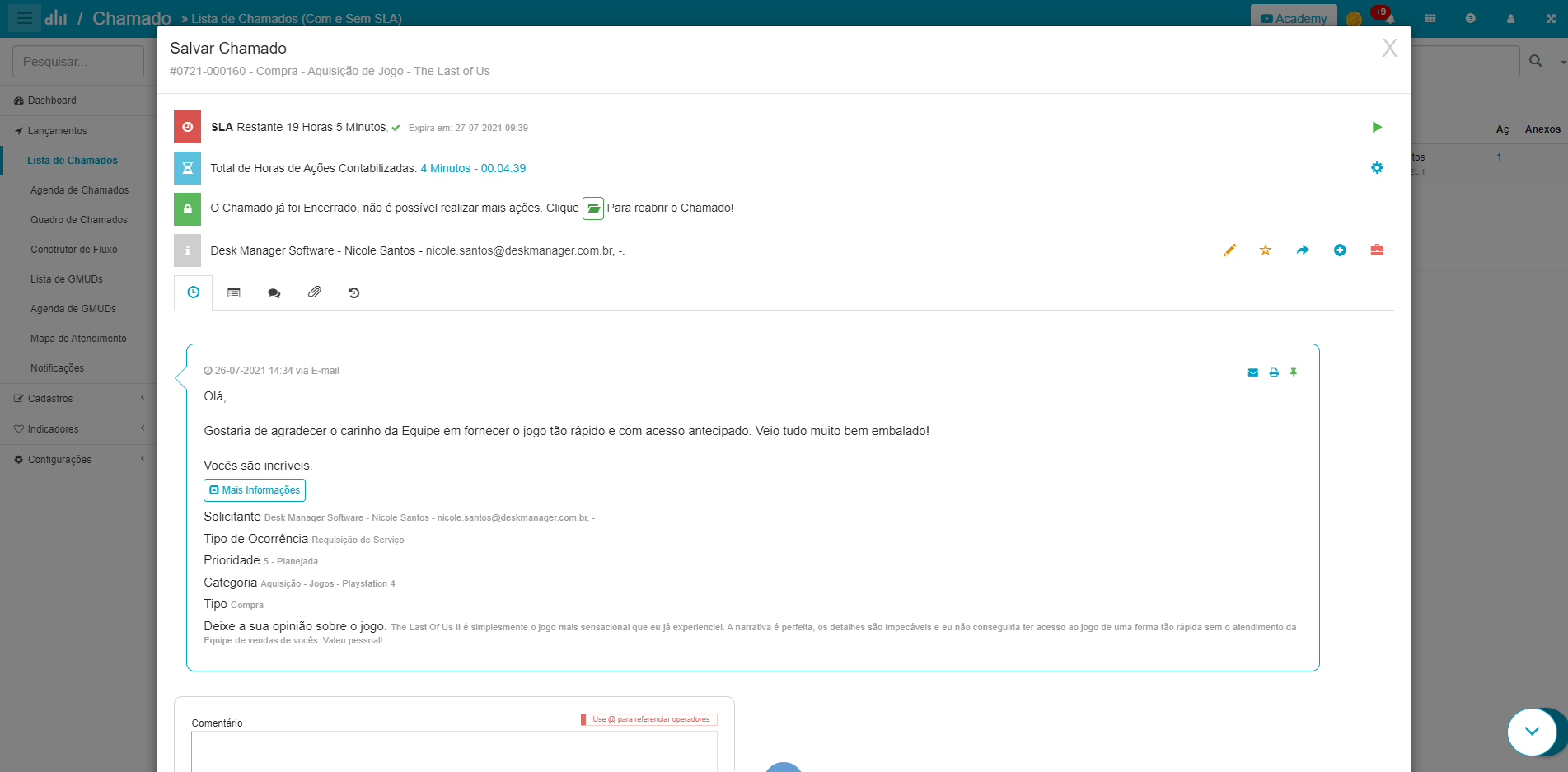Click the help question mark icon
Viewport: 1568px width, 772px height.
point(1471,18)
